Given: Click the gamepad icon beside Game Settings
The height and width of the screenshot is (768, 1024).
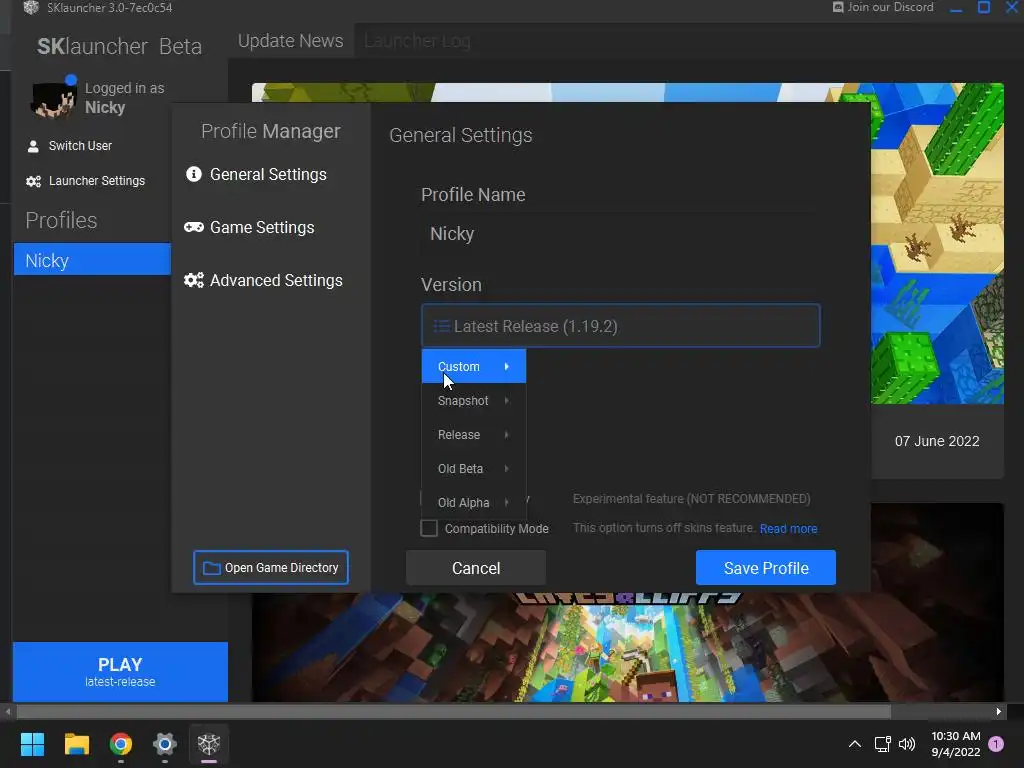Looking at the screenshot, I should click(194, 227).
